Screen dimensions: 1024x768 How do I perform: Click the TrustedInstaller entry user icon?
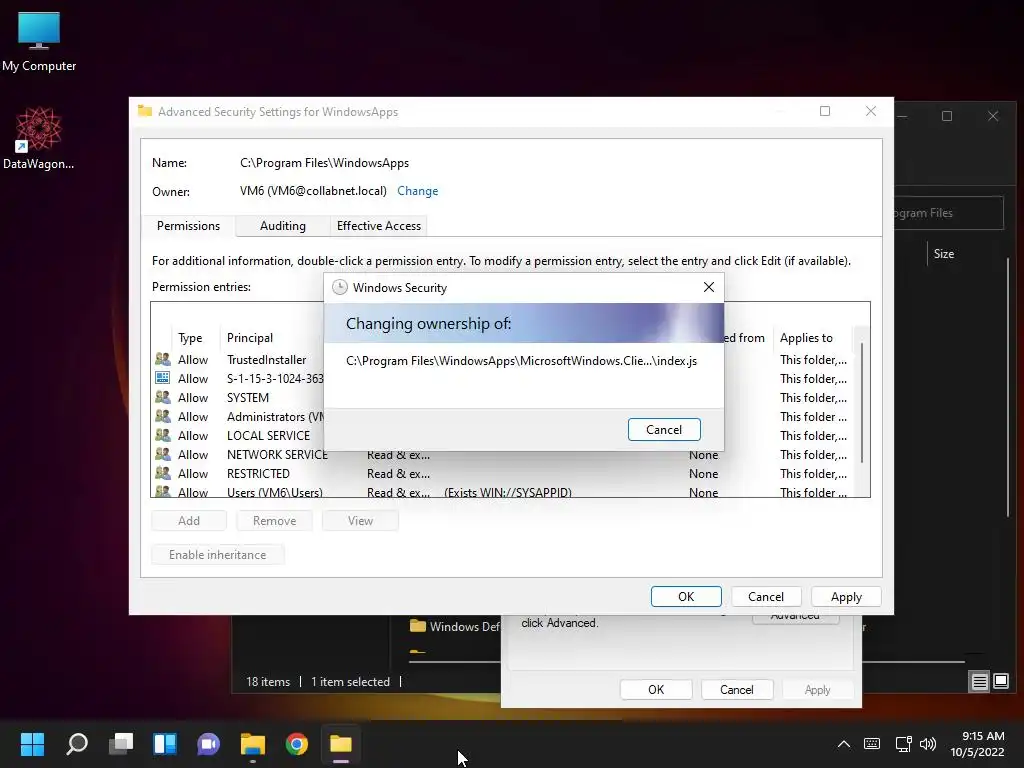tap(163, 359)
